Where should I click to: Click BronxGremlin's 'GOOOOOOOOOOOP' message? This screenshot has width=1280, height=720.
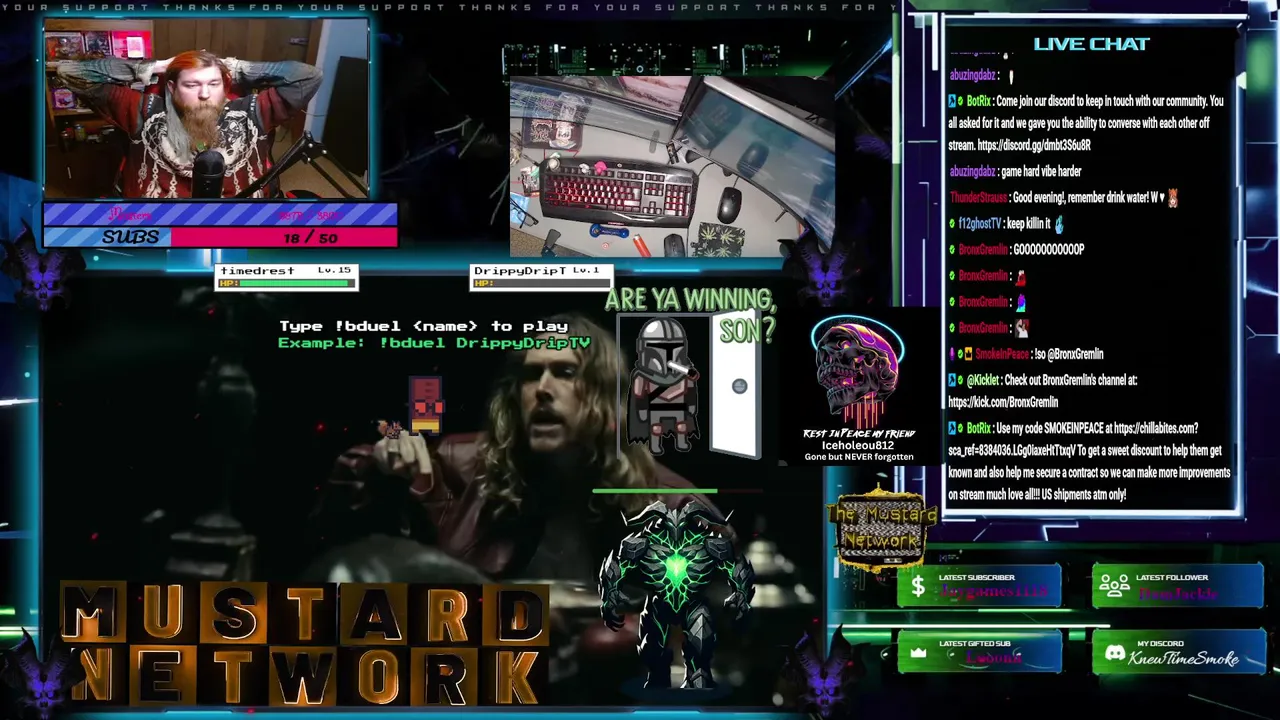click(1049, 250)
